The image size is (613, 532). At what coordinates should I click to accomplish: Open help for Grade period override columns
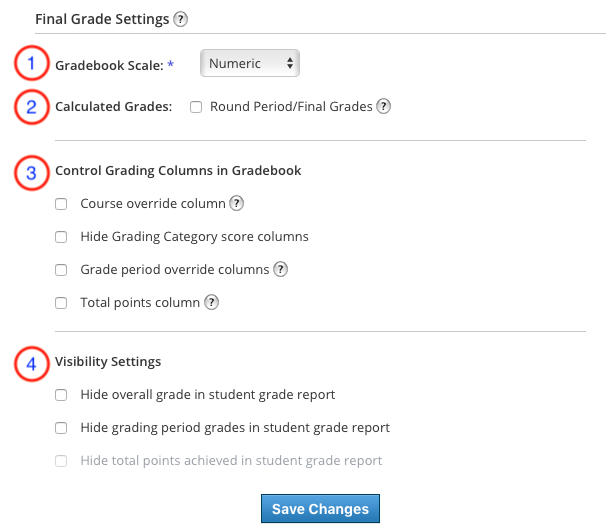click(281, 269)
